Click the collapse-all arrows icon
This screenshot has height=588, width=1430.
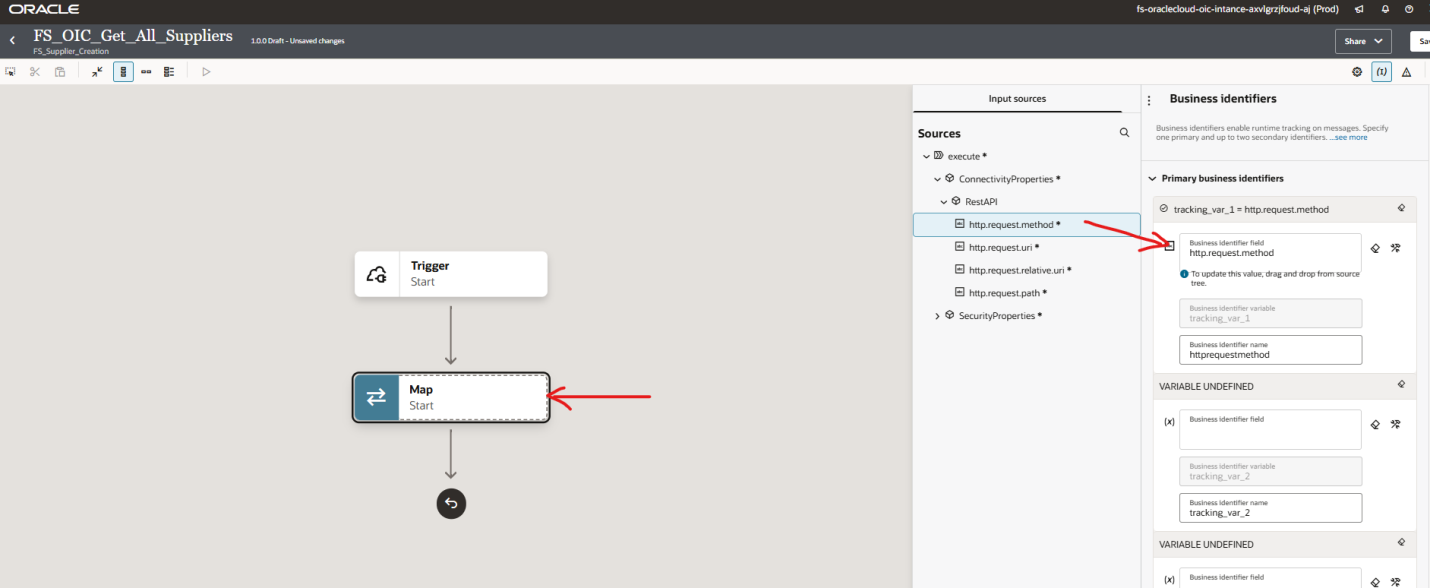point(97,72)
